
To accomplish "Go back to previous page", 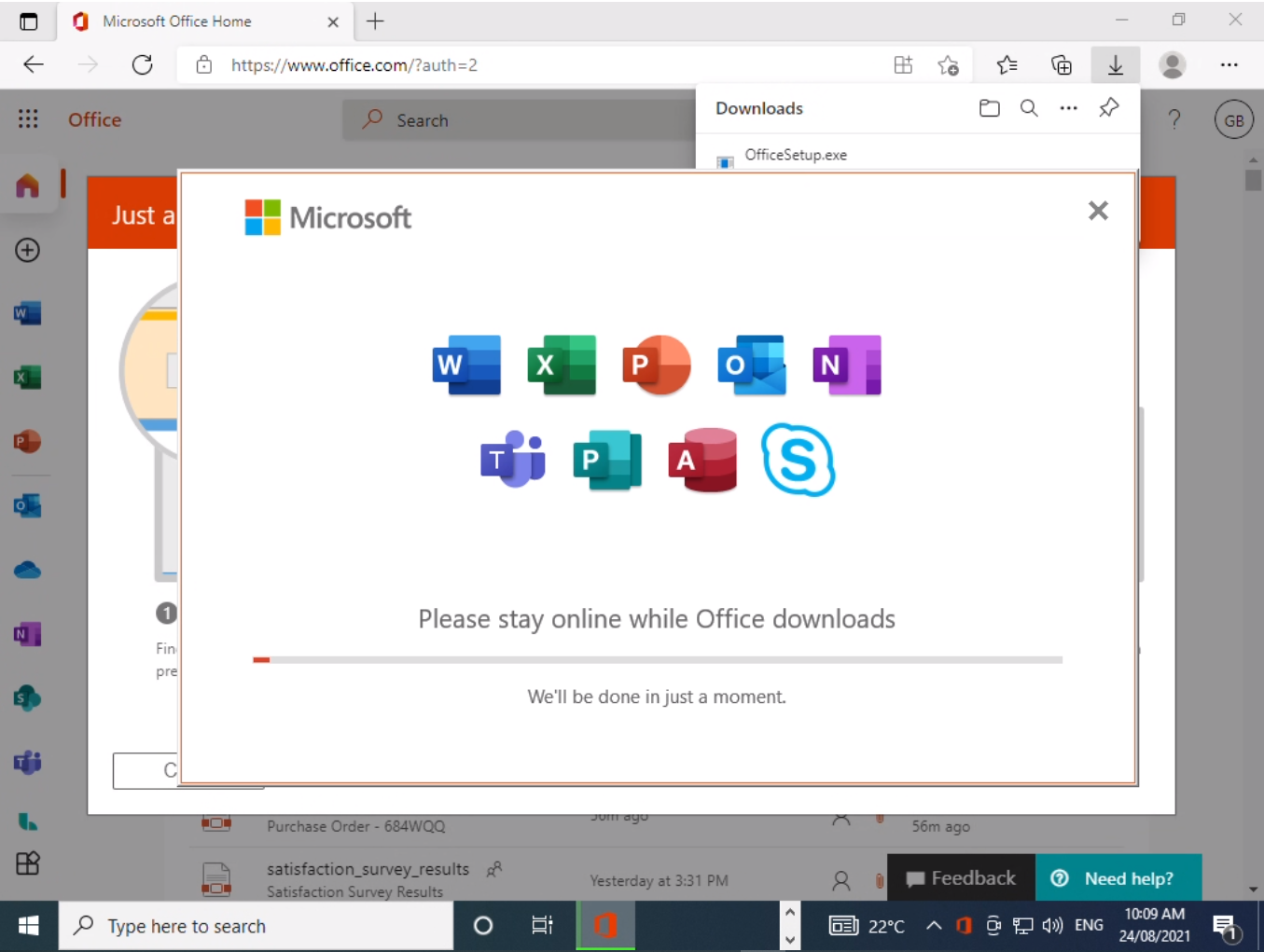I will [34, 64].
